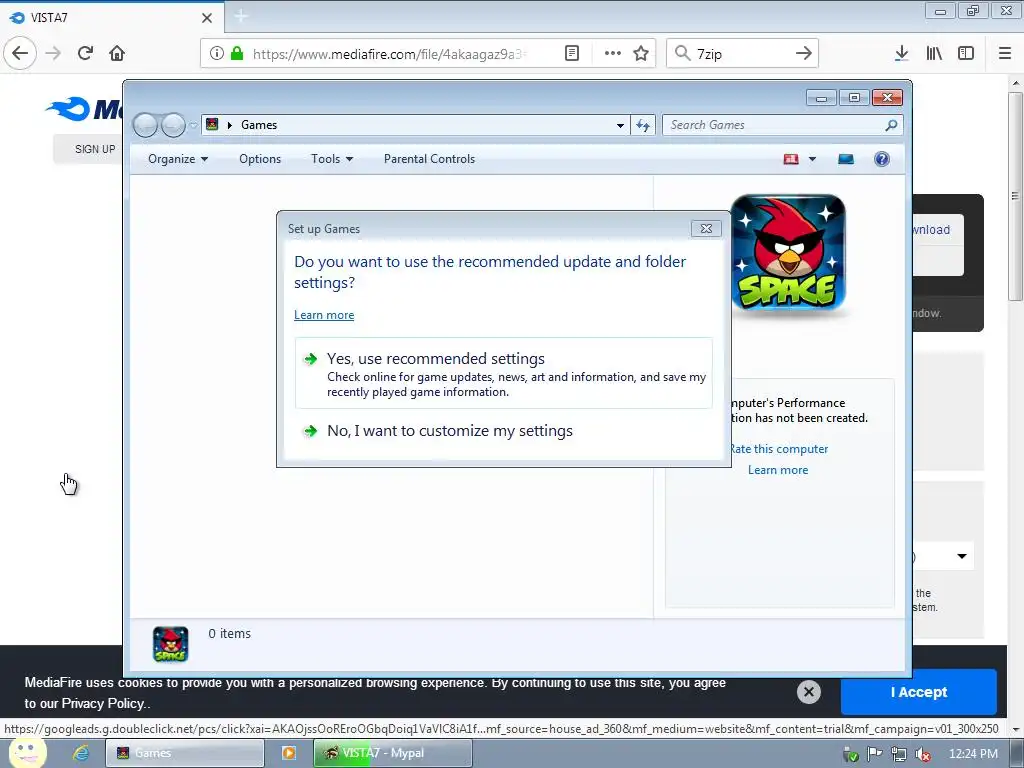Image resolution: width=1024 pixels, height=768 pixels.
Task: Show site information icon in address bar
Action: (x=217, y=54)
